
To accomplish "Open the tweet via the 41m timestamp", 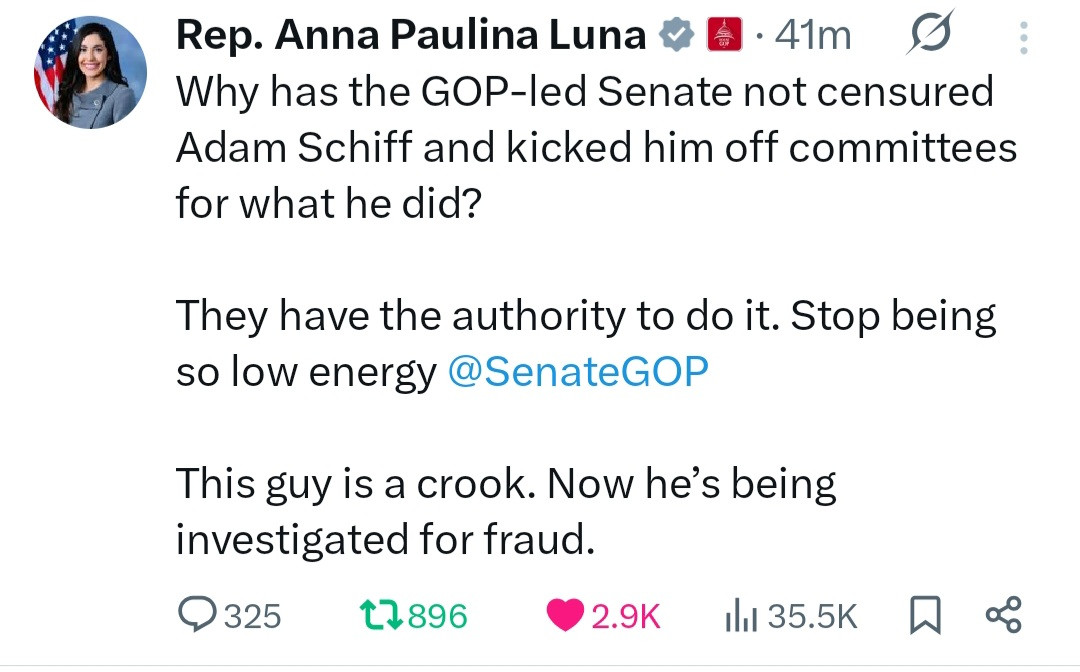I will click(813, 36).
